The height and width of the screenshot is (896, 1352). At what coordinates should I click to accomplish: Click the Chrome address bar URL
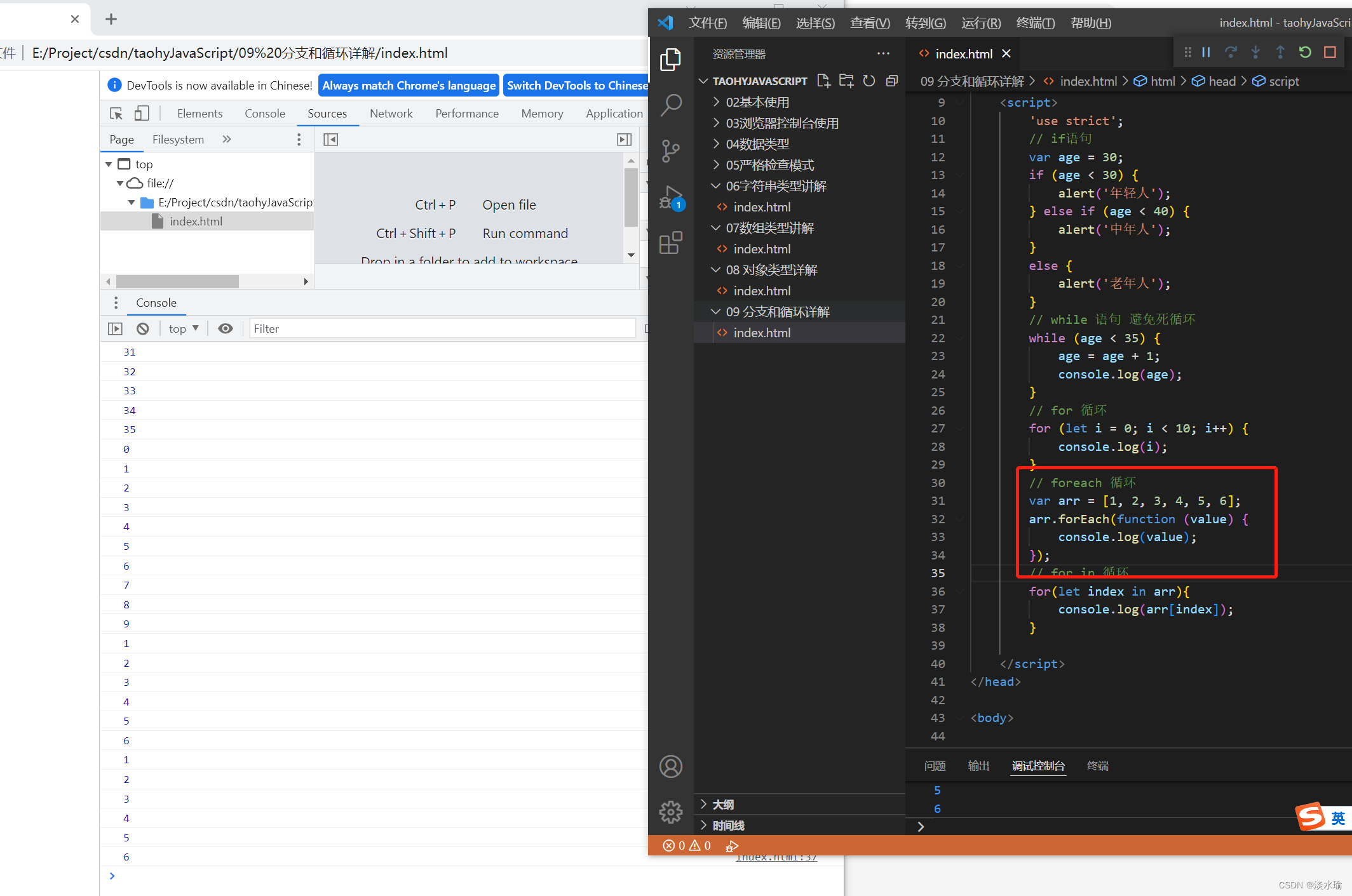[240, 53]
